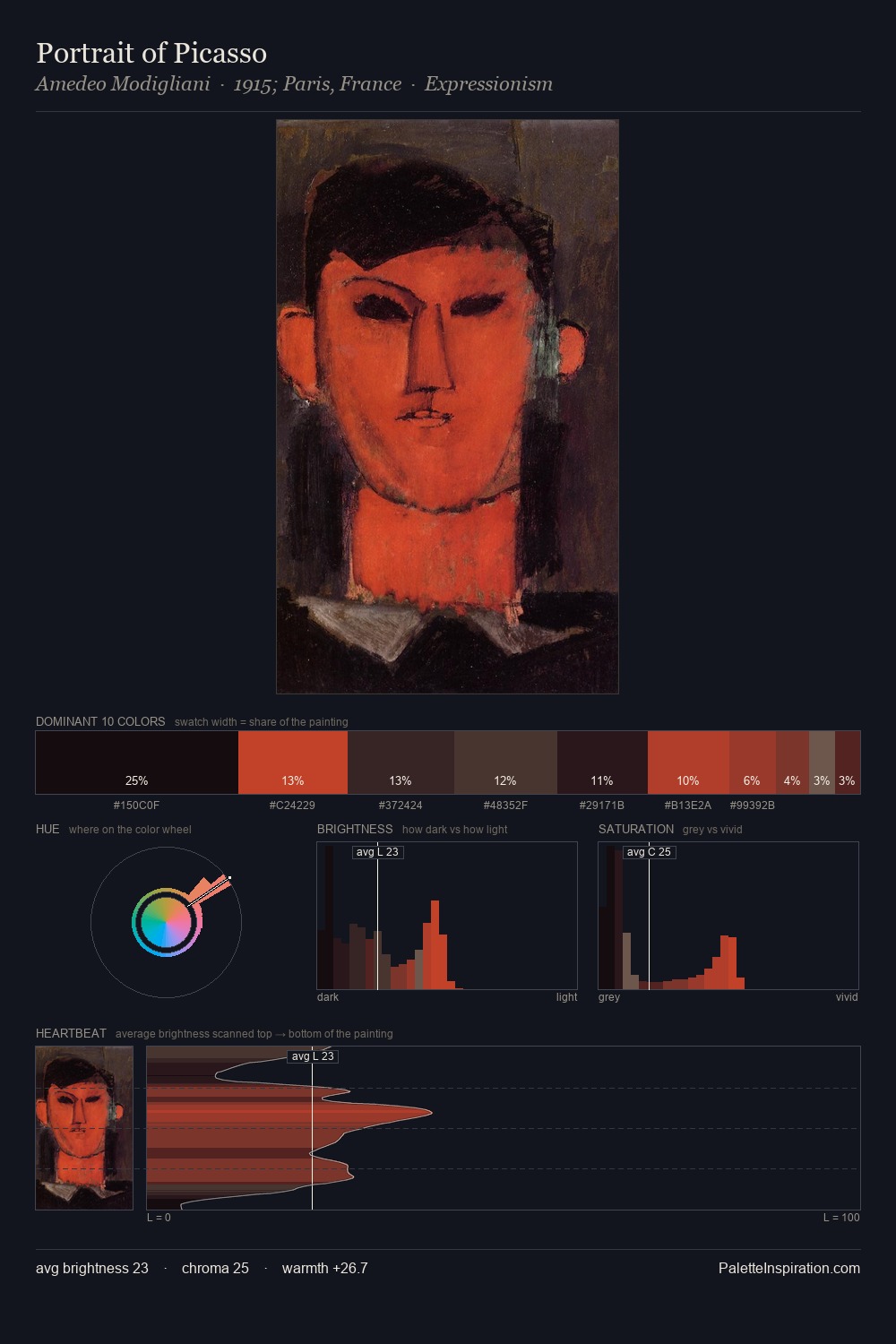The height and width of the screenshot is (1344, 896).
Task: Select the first 13% swatch #C24229
Action: (x=293, y=762)
